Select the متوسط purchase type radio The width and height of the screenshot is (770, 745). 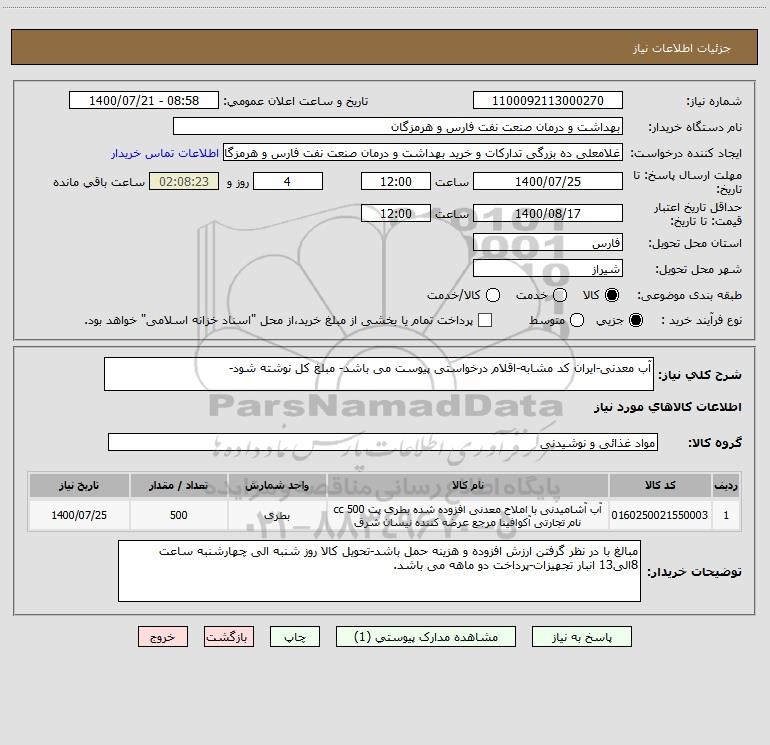577,320
